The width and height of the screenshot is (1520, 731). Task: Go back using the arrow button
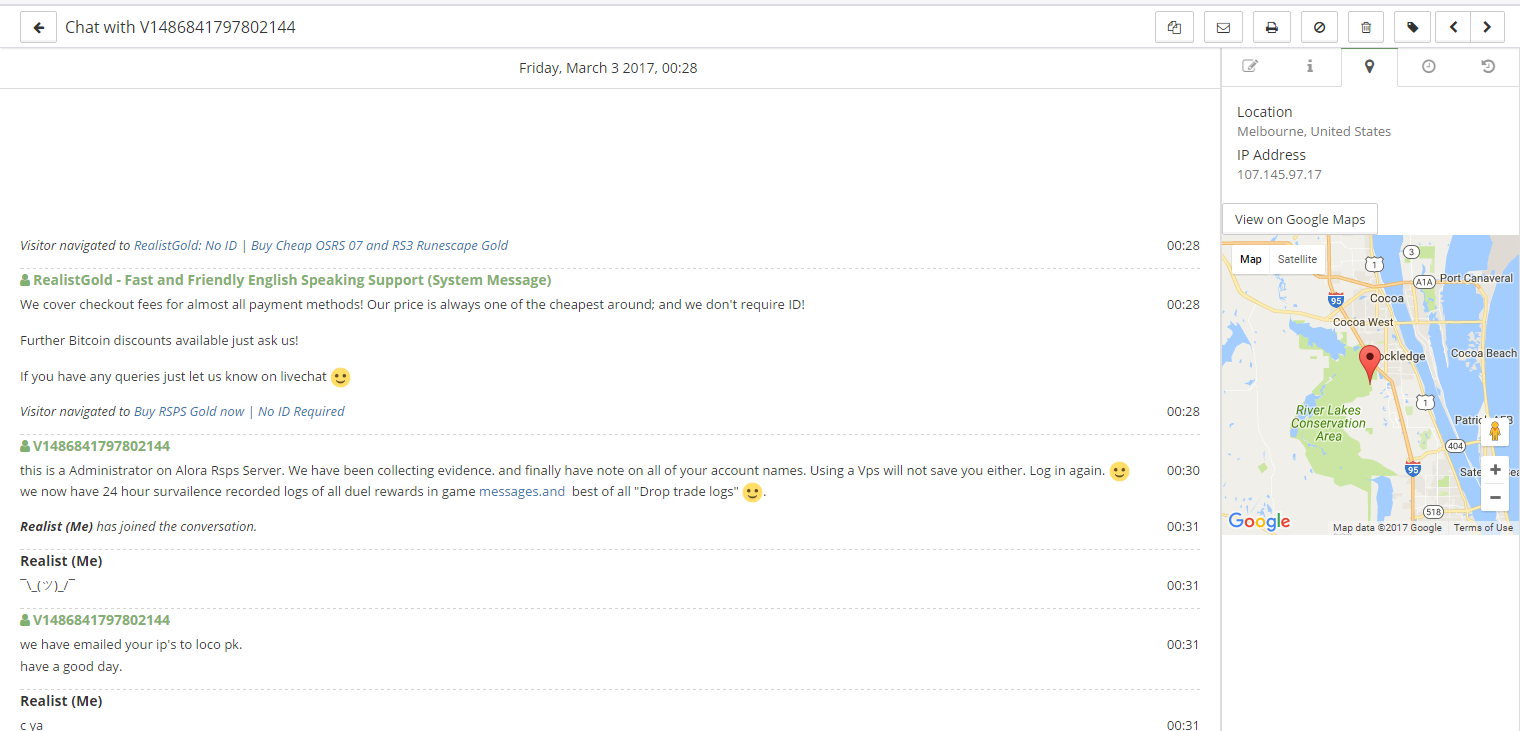tap(39, 27)
